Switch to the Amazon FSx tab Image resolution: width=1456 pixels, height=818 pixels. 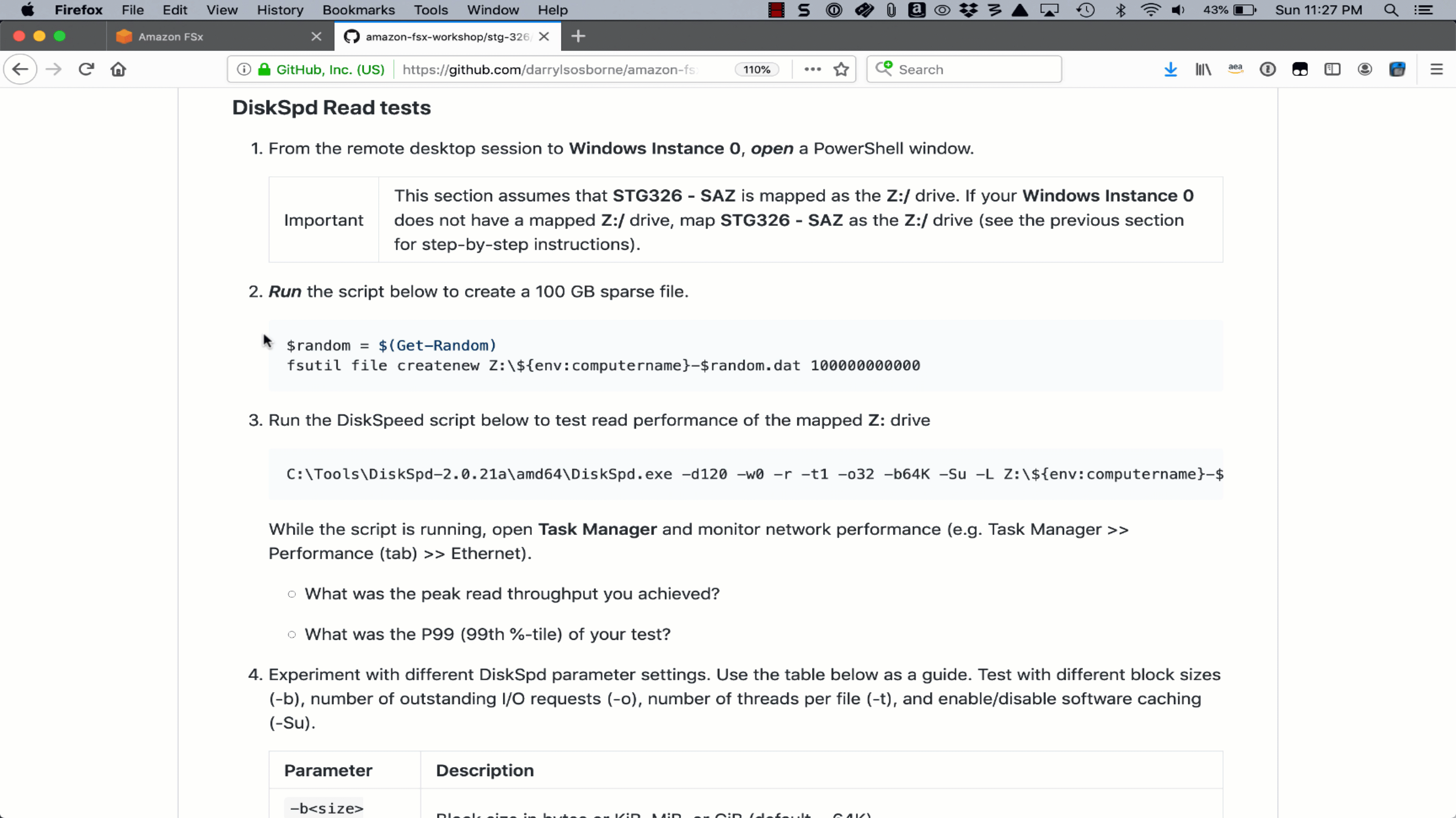tap(220, 36)
